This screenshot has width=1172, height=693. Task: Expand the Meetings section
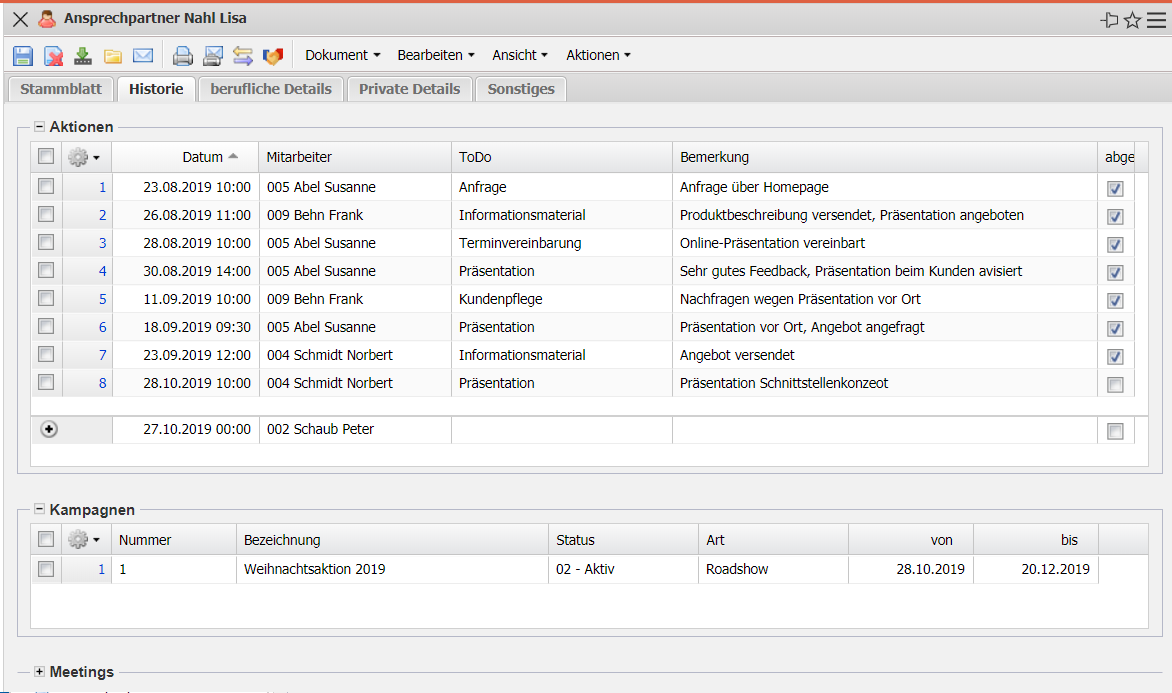[40, 672]
